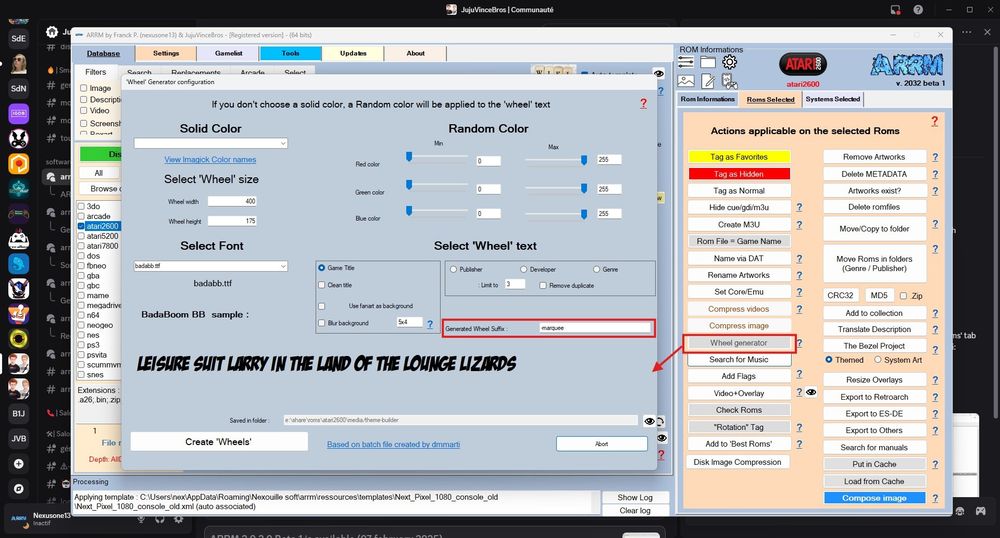Click the Tag as Favorites button

[x=739, y=157]
